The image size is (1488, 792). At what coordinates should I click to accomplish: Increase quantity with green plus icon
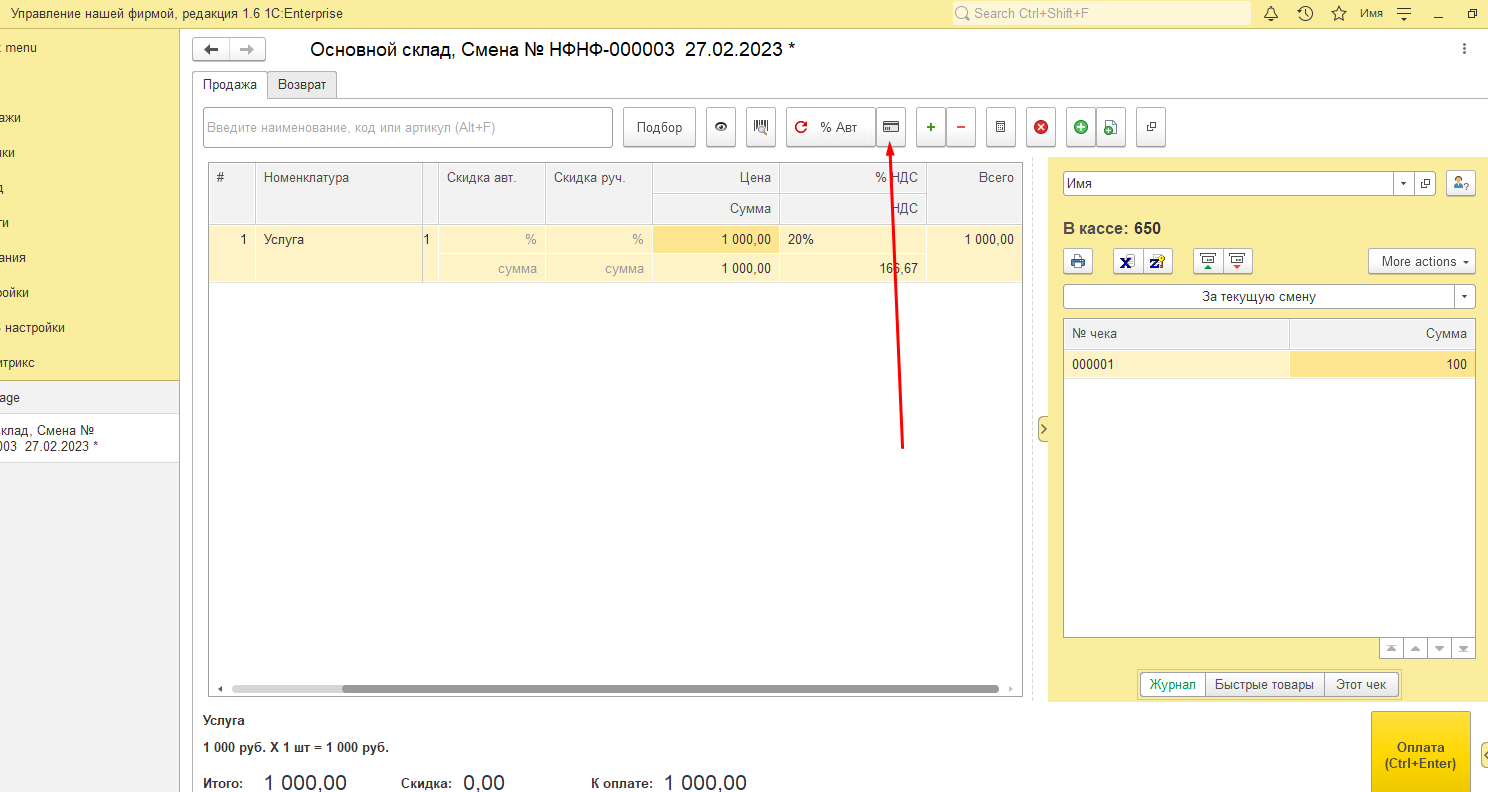coord(931,127)
